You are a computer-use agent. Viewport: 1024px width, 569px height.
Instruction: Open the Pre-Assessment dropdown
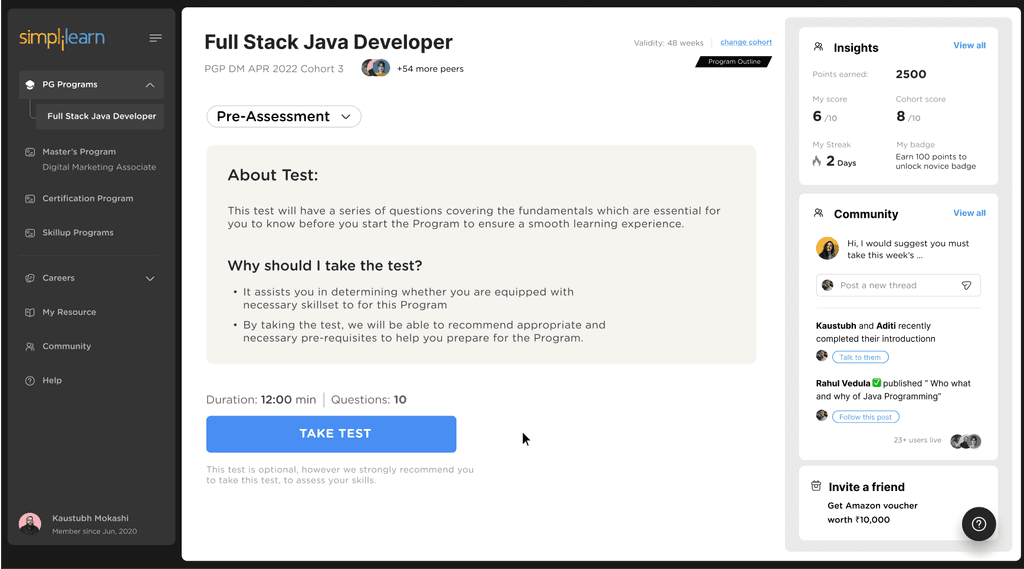283,116
